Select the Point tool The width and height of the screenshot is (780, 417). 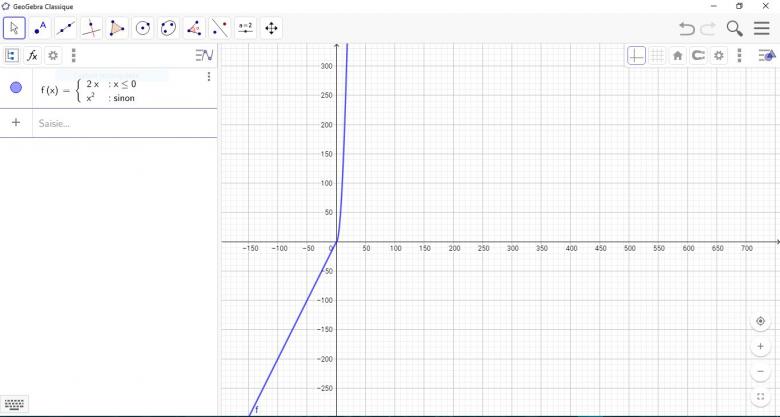40,28
